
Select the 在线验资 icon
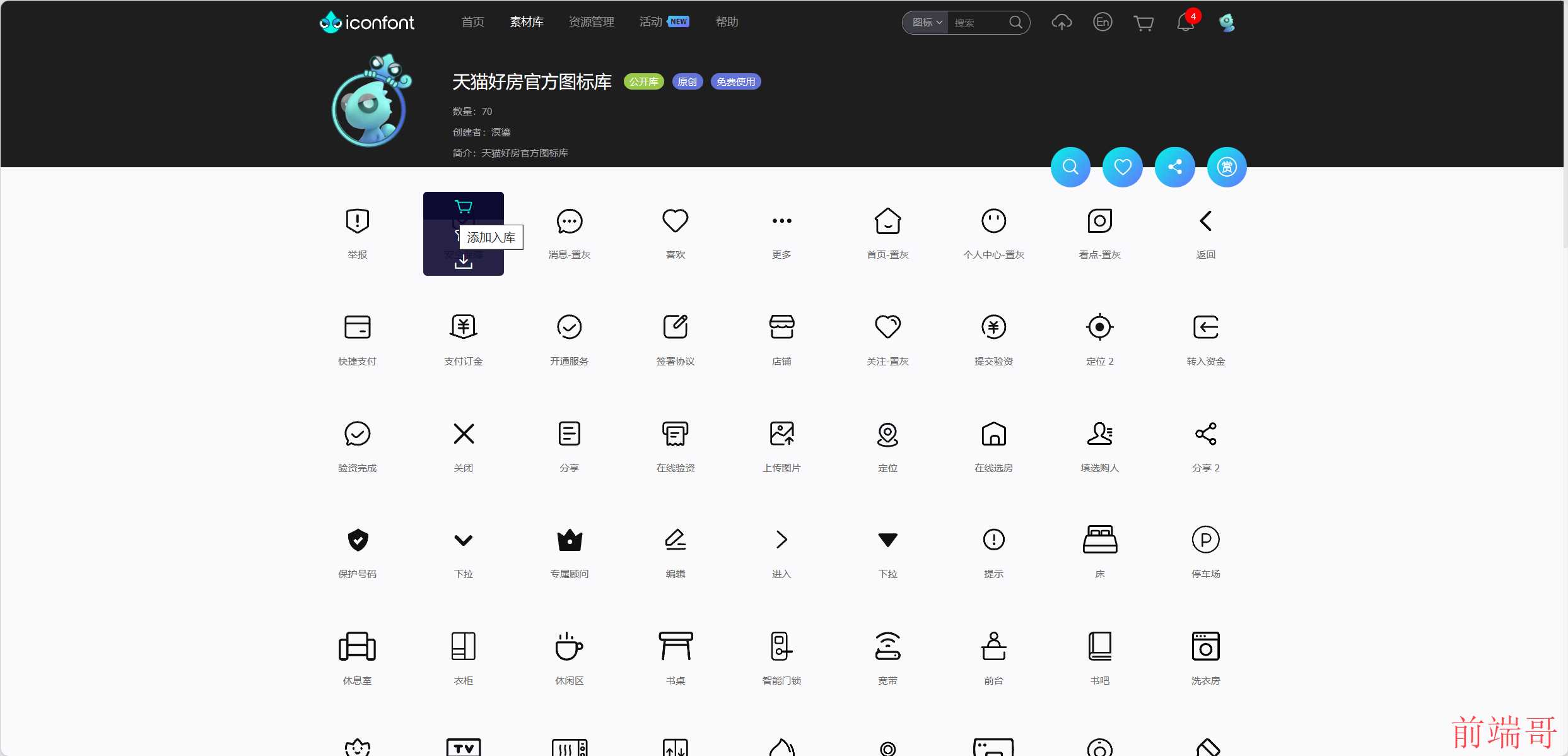point(676,434)
